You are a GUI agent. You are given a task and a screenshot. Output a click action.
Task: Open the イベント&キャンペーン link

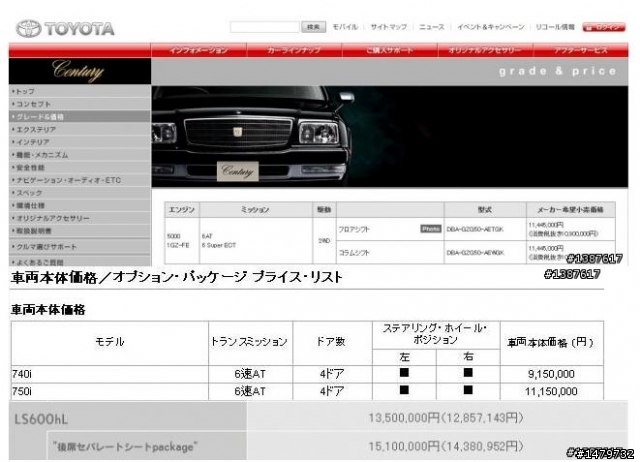tap(491, 27)
